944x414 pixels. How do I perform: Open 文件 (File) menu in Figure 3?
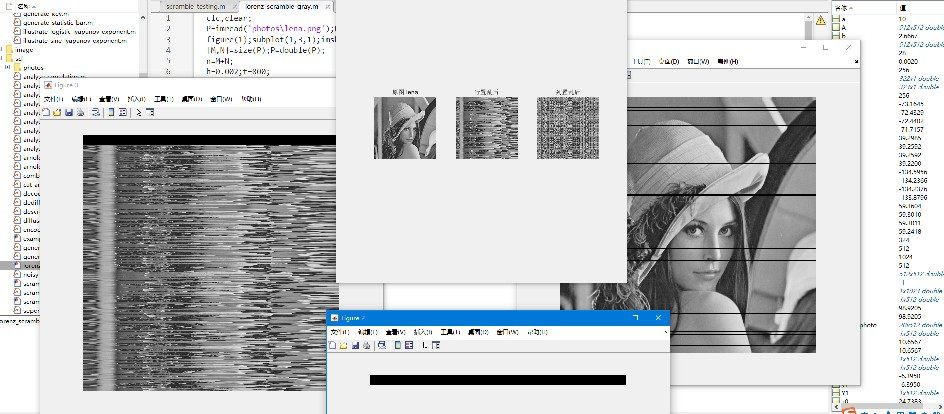54,99
